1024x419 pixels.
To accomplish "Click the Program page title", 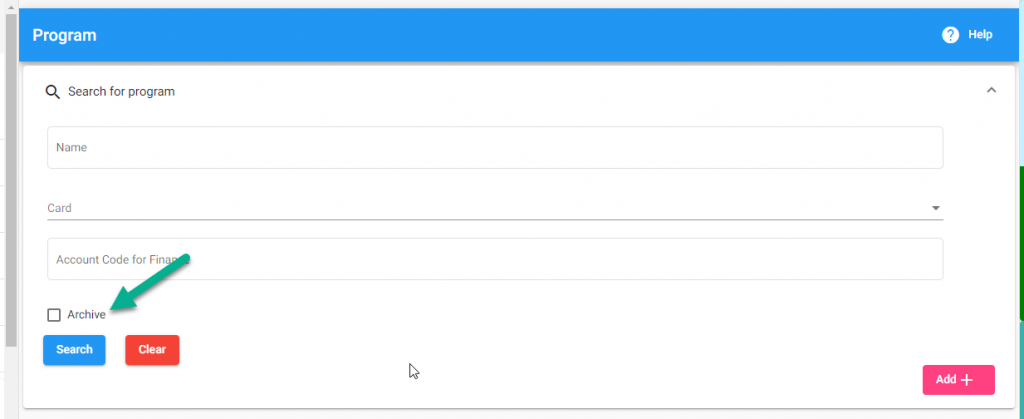I will pyautogui.click(x=64, y=35).
